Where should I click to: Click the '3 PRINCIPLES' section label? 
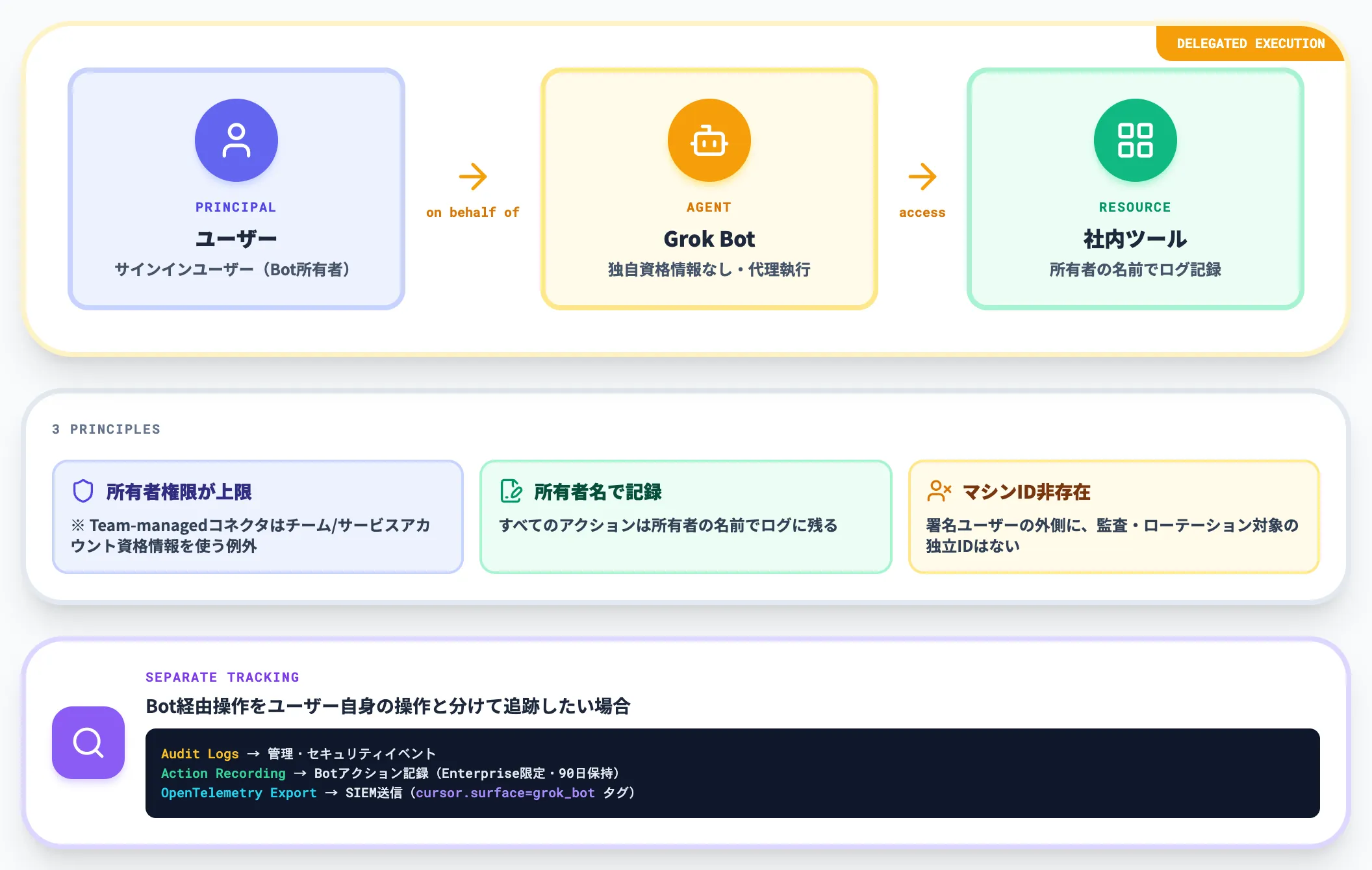coord(106,429)
